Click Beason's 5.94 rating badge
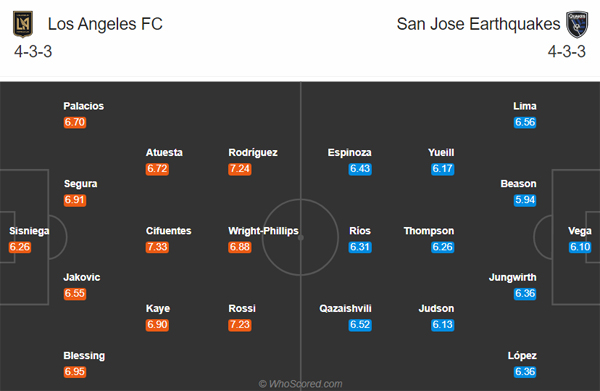This screenshot has width=600, height=391. (525, 200)
